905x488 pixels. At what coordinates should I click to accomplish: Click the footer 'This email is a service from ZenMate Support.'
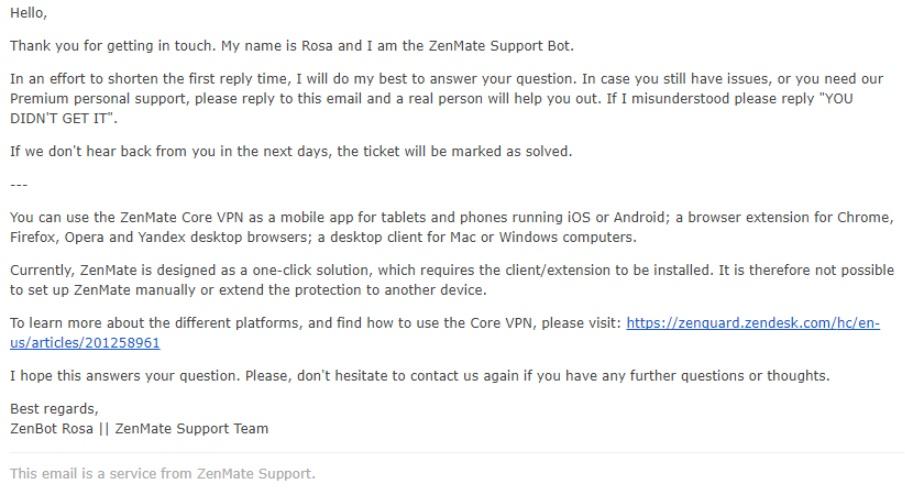click(x=163, y=474)
